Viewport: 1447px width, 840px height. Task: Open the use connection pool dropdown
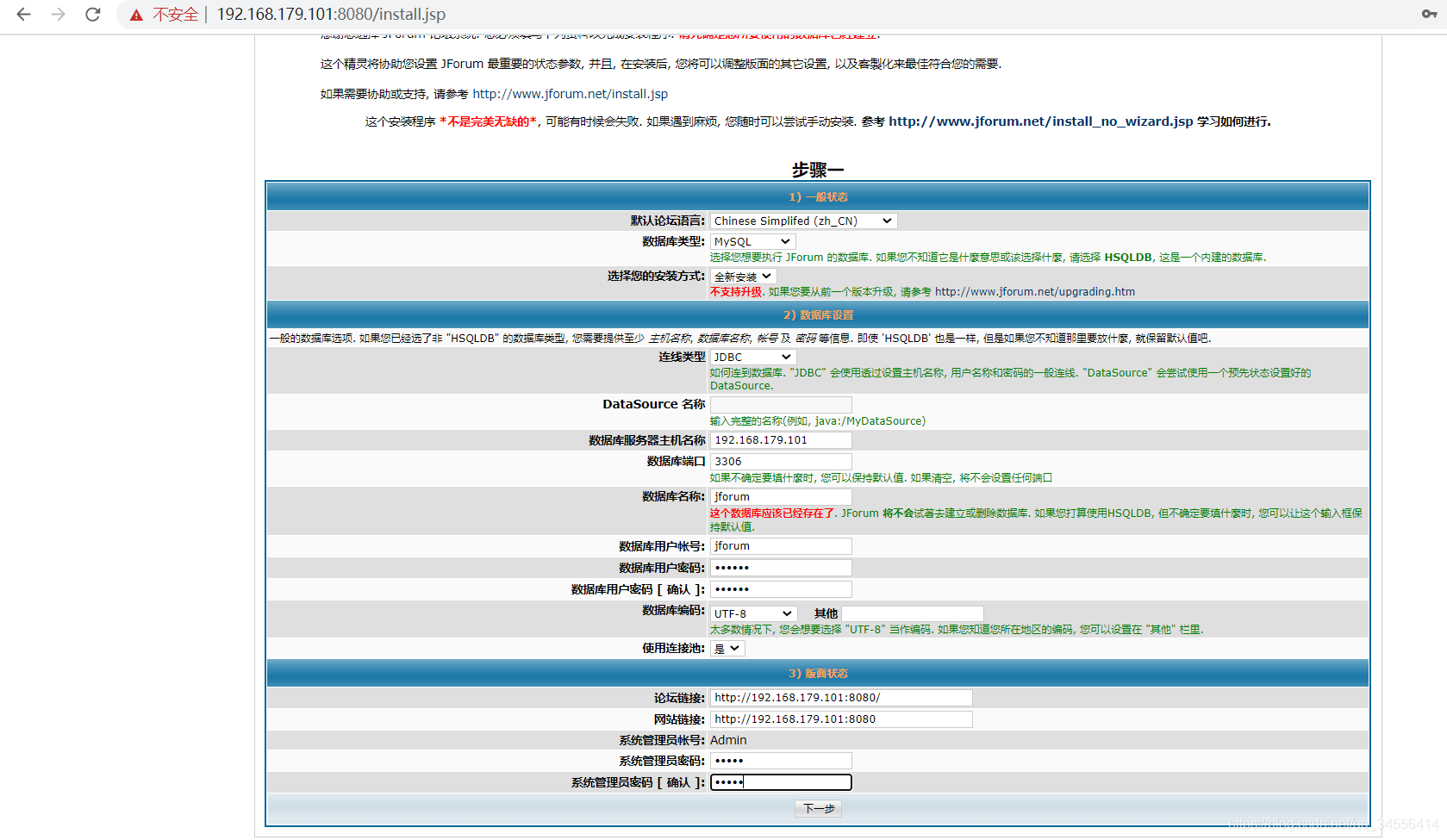tap(727, 649)
